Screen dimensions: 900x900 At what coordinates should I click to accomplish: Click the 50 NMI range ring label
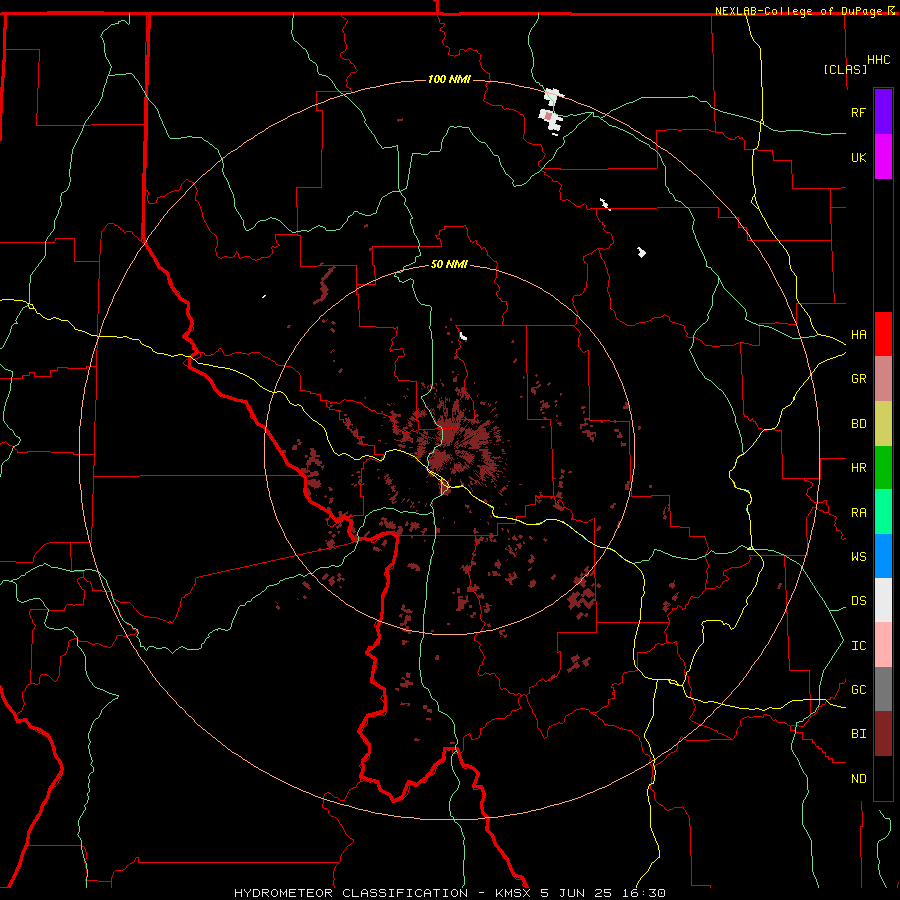449,264
